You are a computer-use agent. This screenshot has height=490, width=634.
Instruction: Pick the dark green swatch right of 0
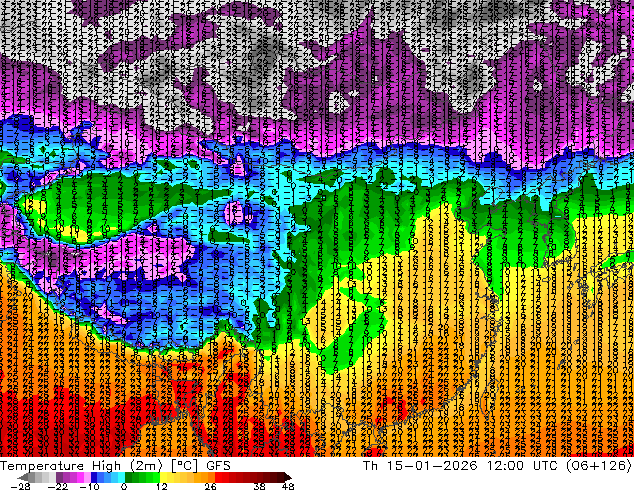point(128,477)
